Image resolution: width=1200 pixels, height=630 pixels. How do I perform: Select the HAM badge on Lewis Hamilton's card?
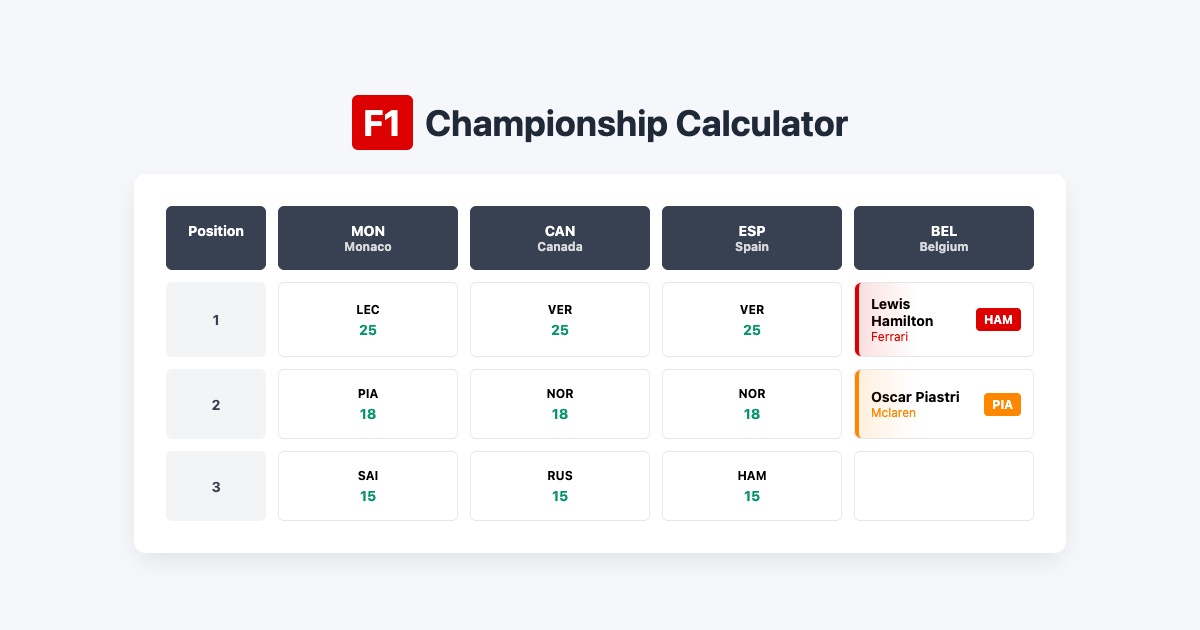coord(998,319)
